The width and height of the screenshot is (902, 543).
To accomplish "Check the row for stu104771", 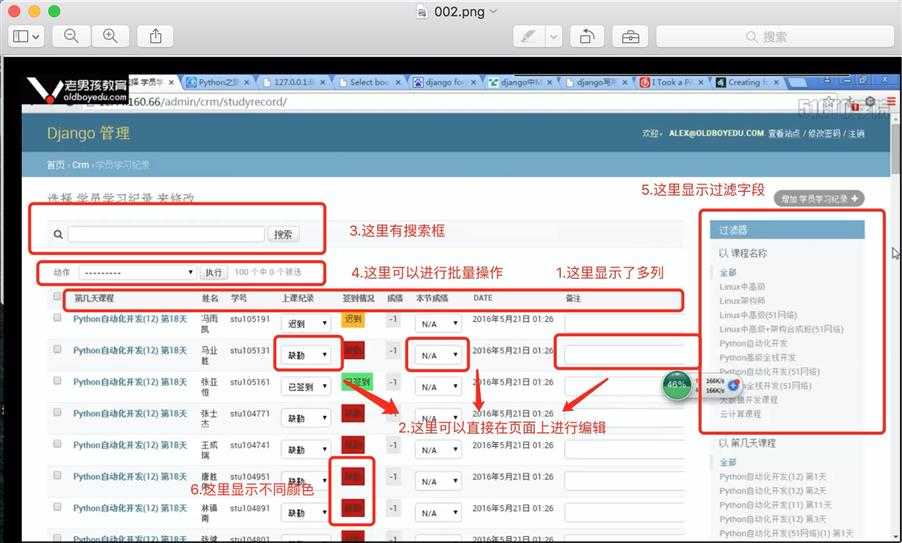I will (57, 412).
